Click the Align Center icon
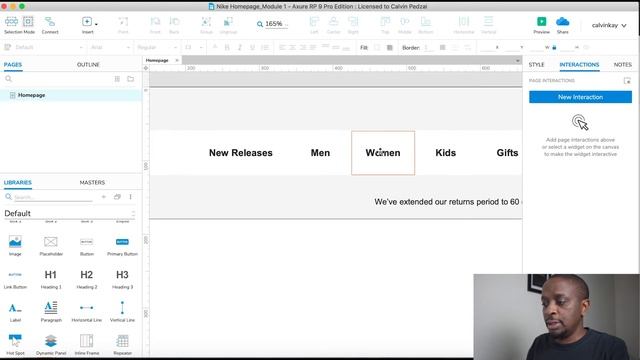 click(333, 21)
